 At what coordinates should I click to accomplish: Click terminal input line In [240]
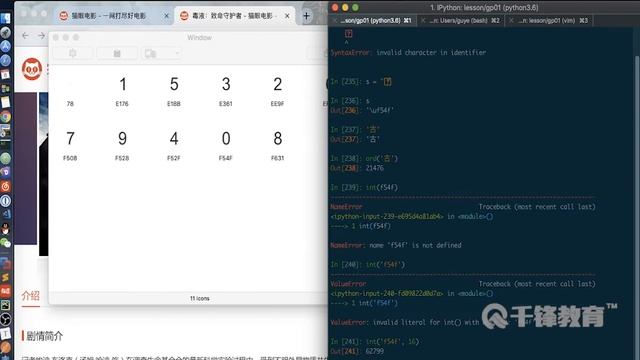tap(367, 264)
